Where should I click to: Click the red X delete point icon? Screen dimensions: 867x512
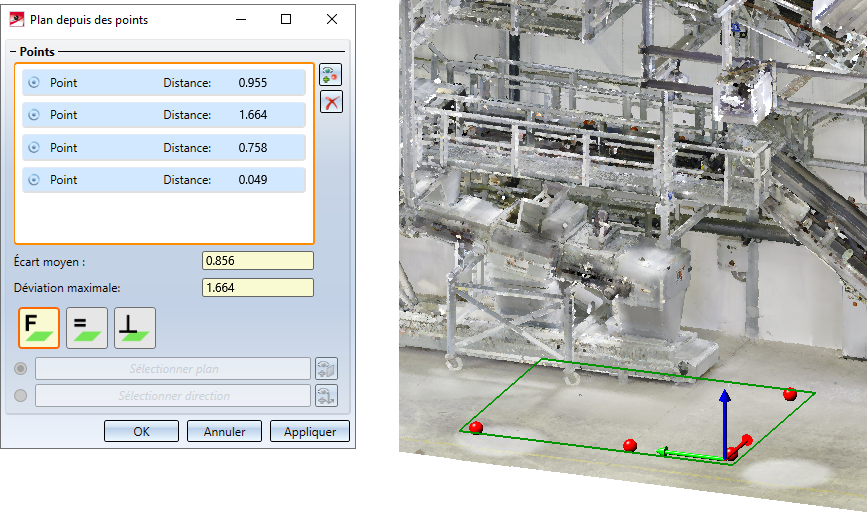331,101
